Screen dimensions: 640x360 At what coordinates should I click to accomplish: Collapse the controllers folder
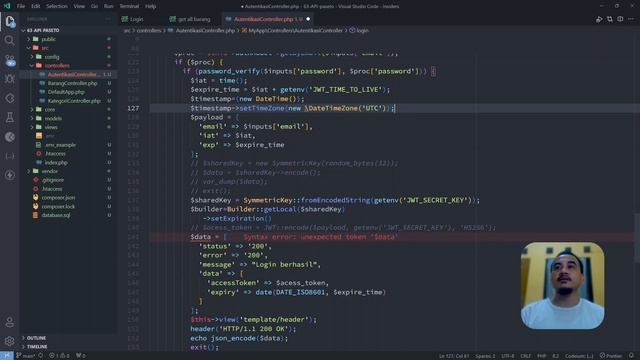(57, 65)
